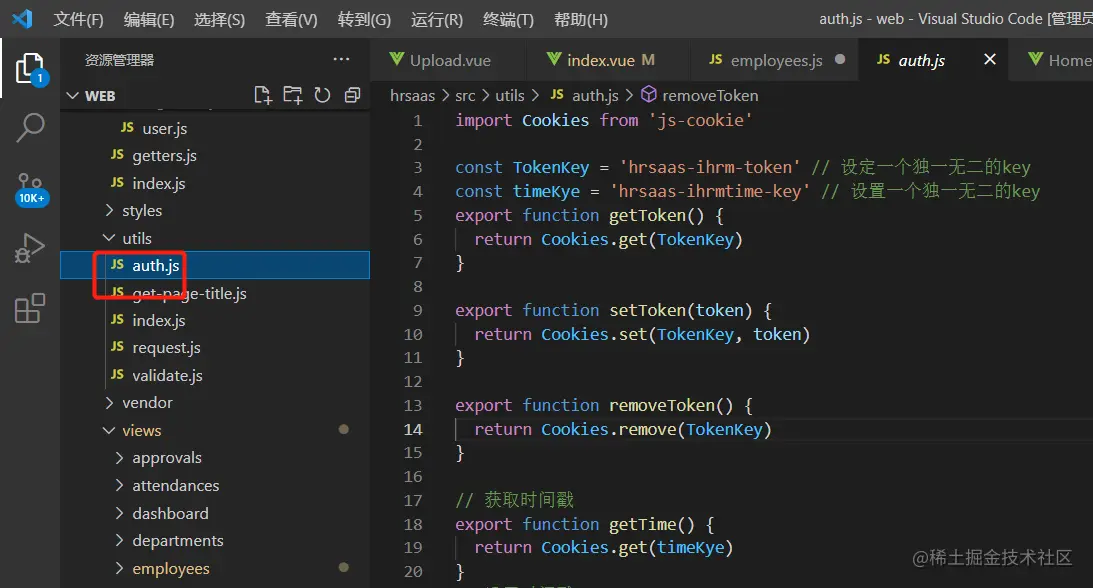Expand the dashboard folder
Viewport: 1093px width, 588px height.
click(119, 513)
